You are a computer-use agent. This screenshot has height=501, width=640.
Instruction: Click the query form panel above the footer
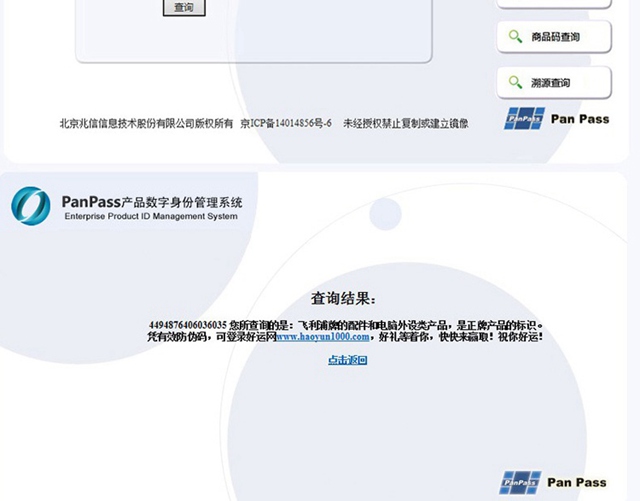[254, 35]
